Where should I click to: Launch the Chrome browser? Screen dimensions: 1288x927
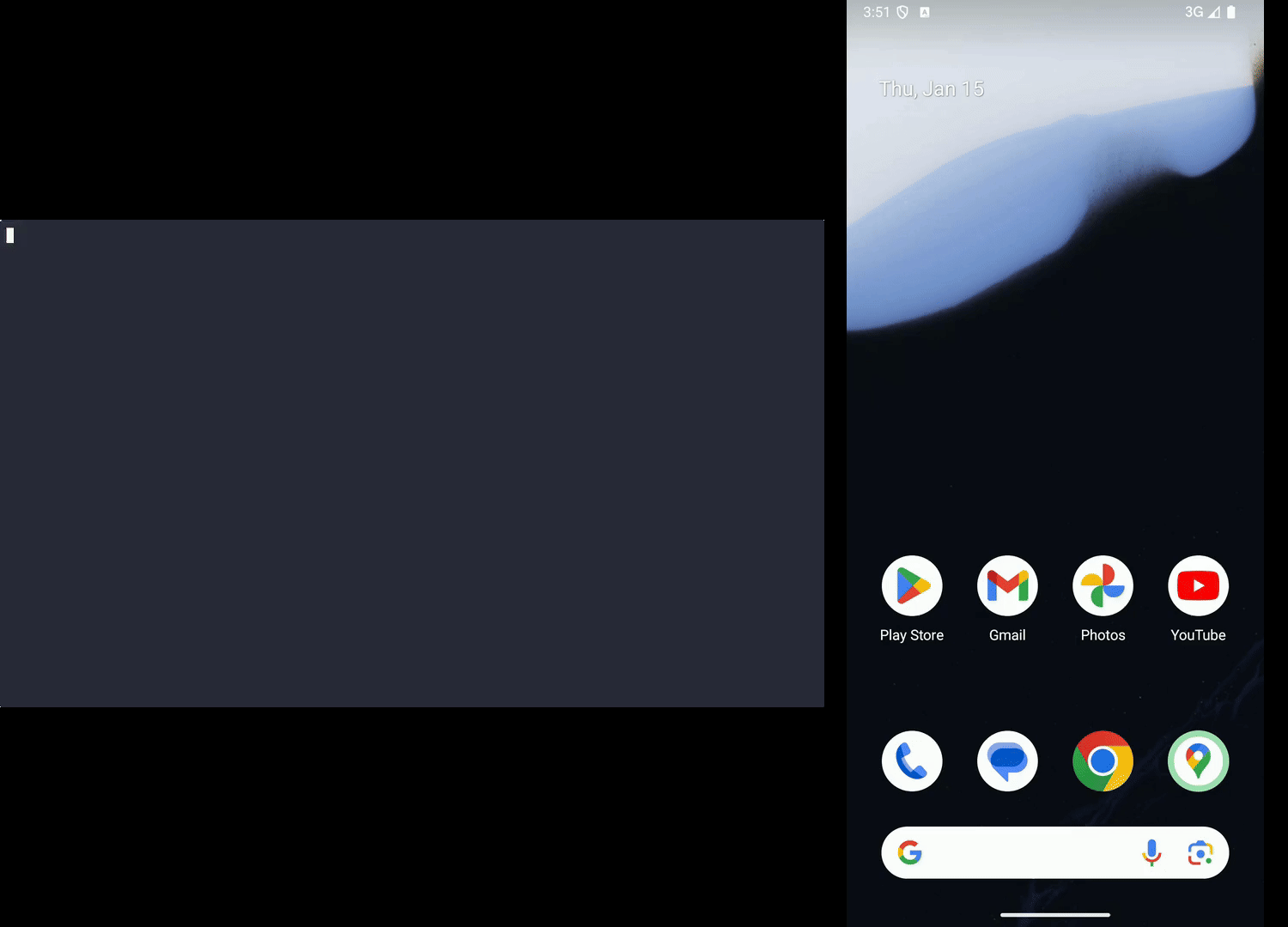1103,761
